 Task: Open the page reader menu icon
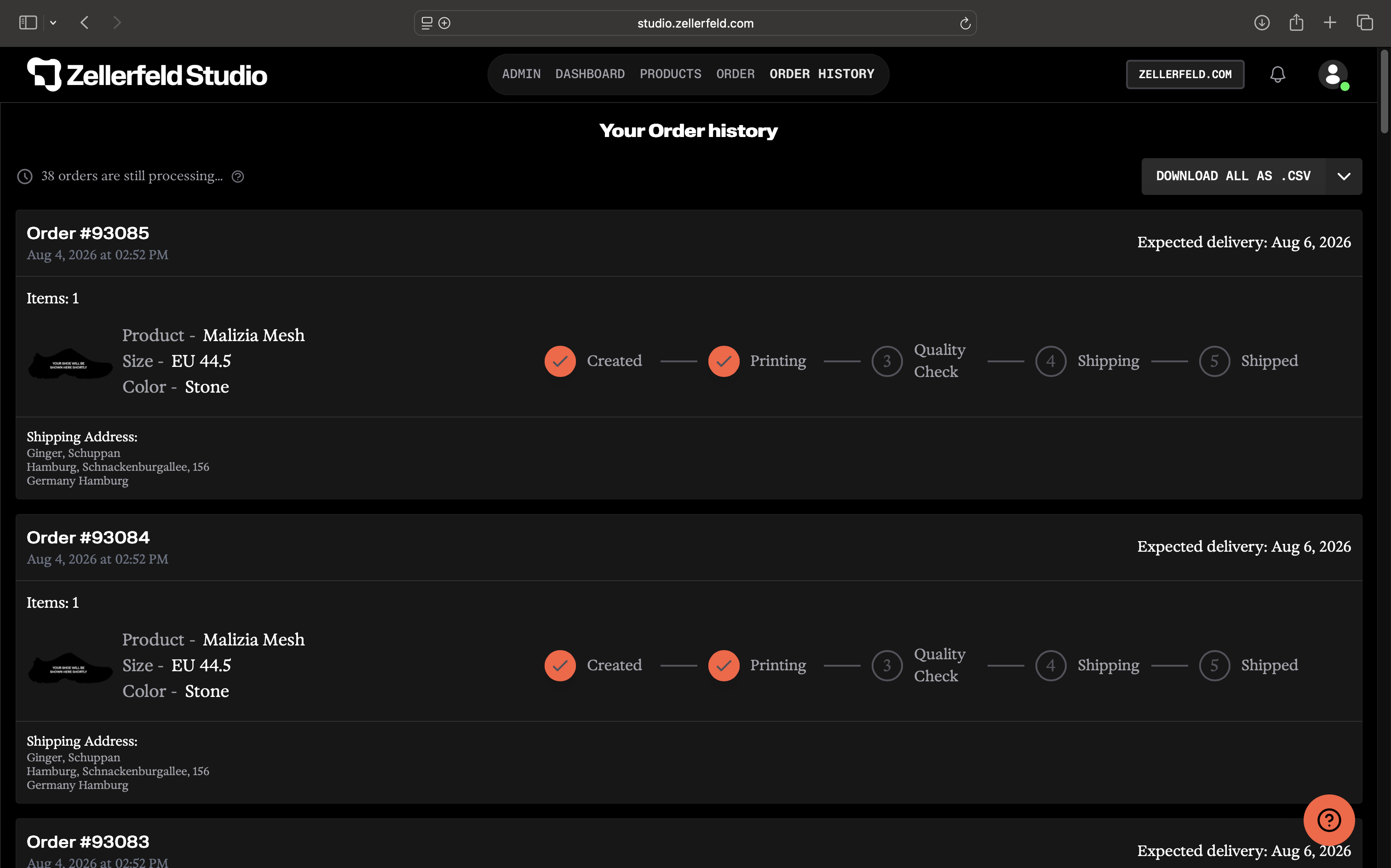427,23
